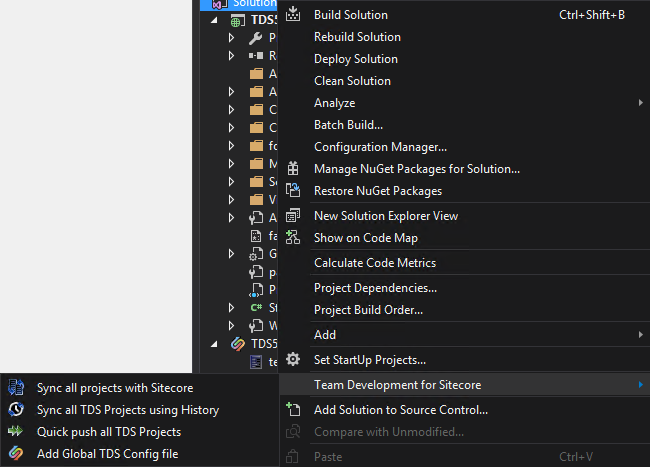Click the Show on Code Map icon
Viewport: 650px width, 467px height.
click(x=293, y=237)
